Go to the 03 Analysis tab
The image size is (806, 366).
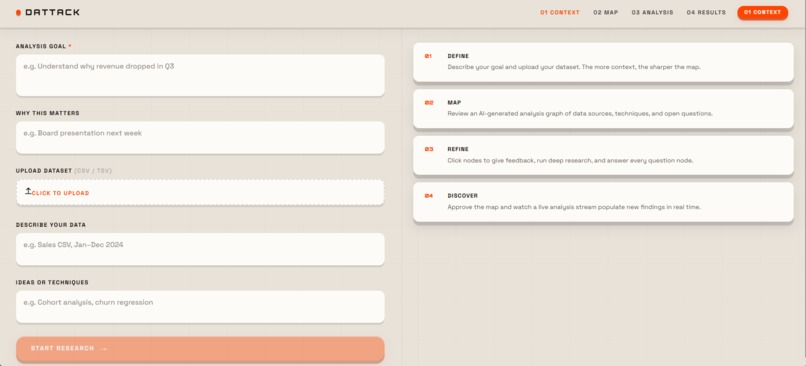click(652, 12)
